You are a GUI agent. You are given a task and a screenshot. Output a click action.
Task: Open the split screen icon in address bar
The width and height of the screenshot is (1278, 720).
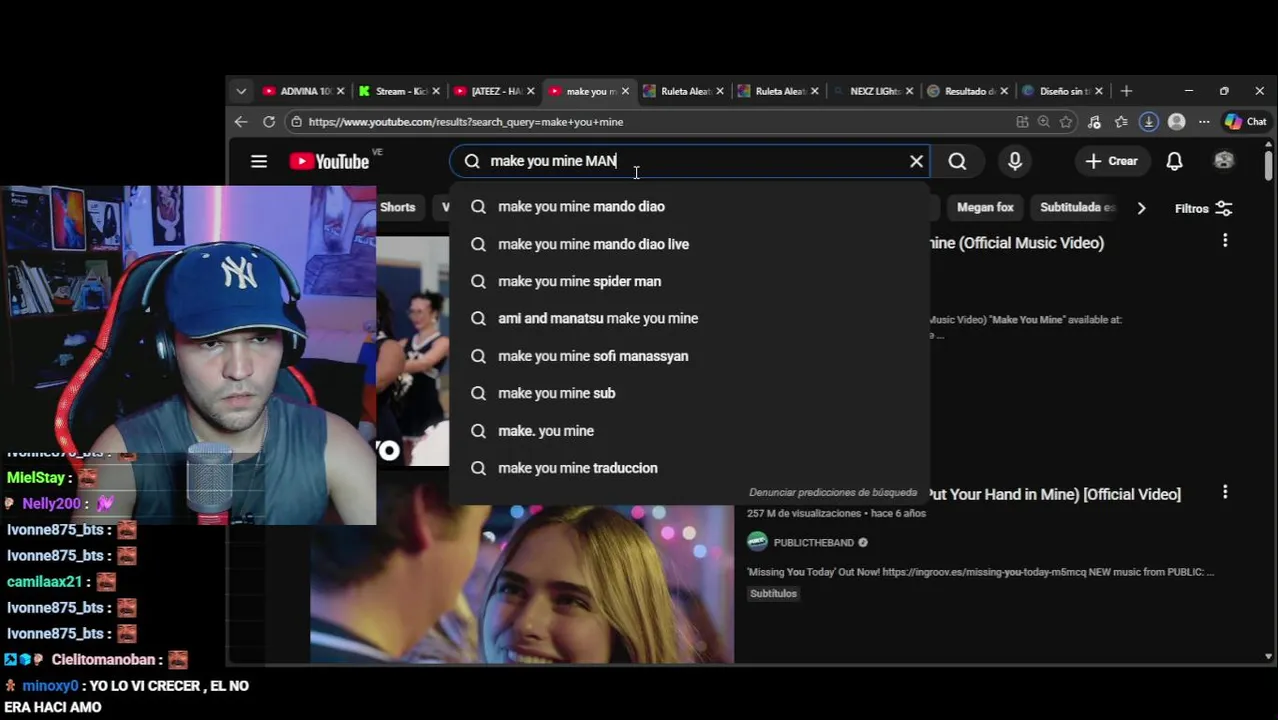[1022, 122]
